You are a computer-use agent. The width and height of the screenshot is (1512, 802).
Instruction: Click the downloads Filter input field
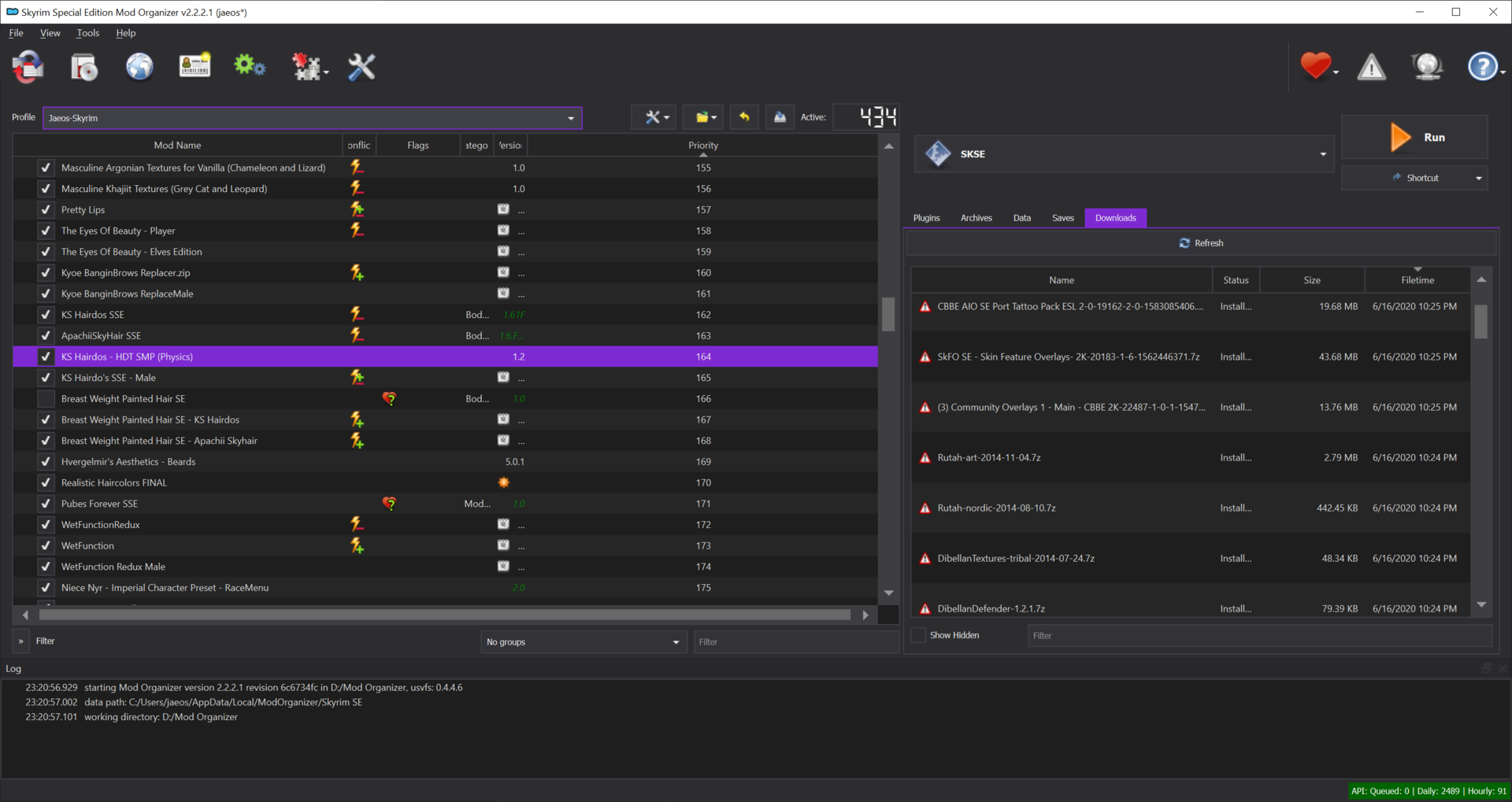point(1259,636)
